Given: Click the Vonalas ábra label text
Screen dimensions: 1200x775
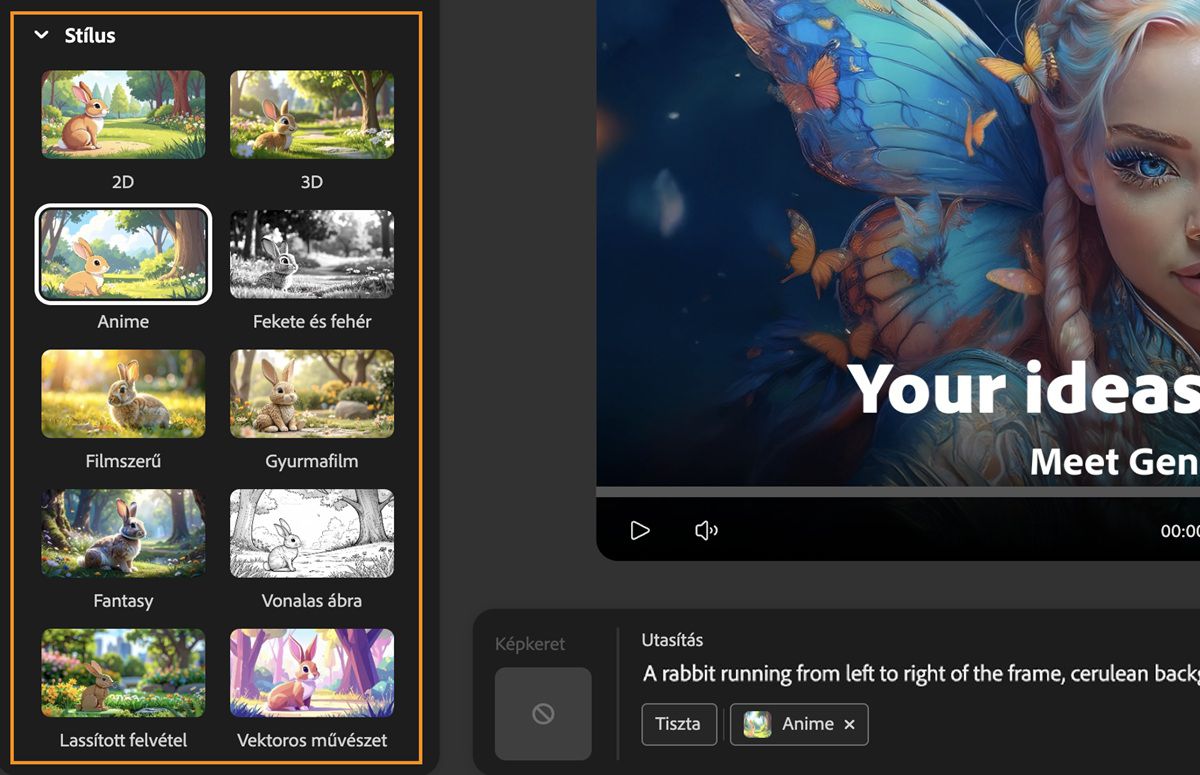Looking at the screenshot, I should tap(312, 601).
